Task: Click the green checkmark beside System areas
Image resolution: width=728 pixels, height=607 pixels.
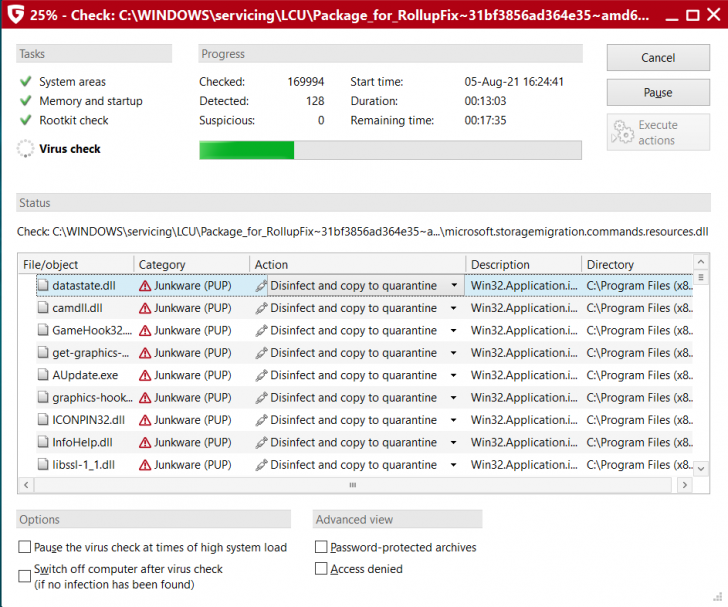Action: pyautogui.click(x=26, y=81)
